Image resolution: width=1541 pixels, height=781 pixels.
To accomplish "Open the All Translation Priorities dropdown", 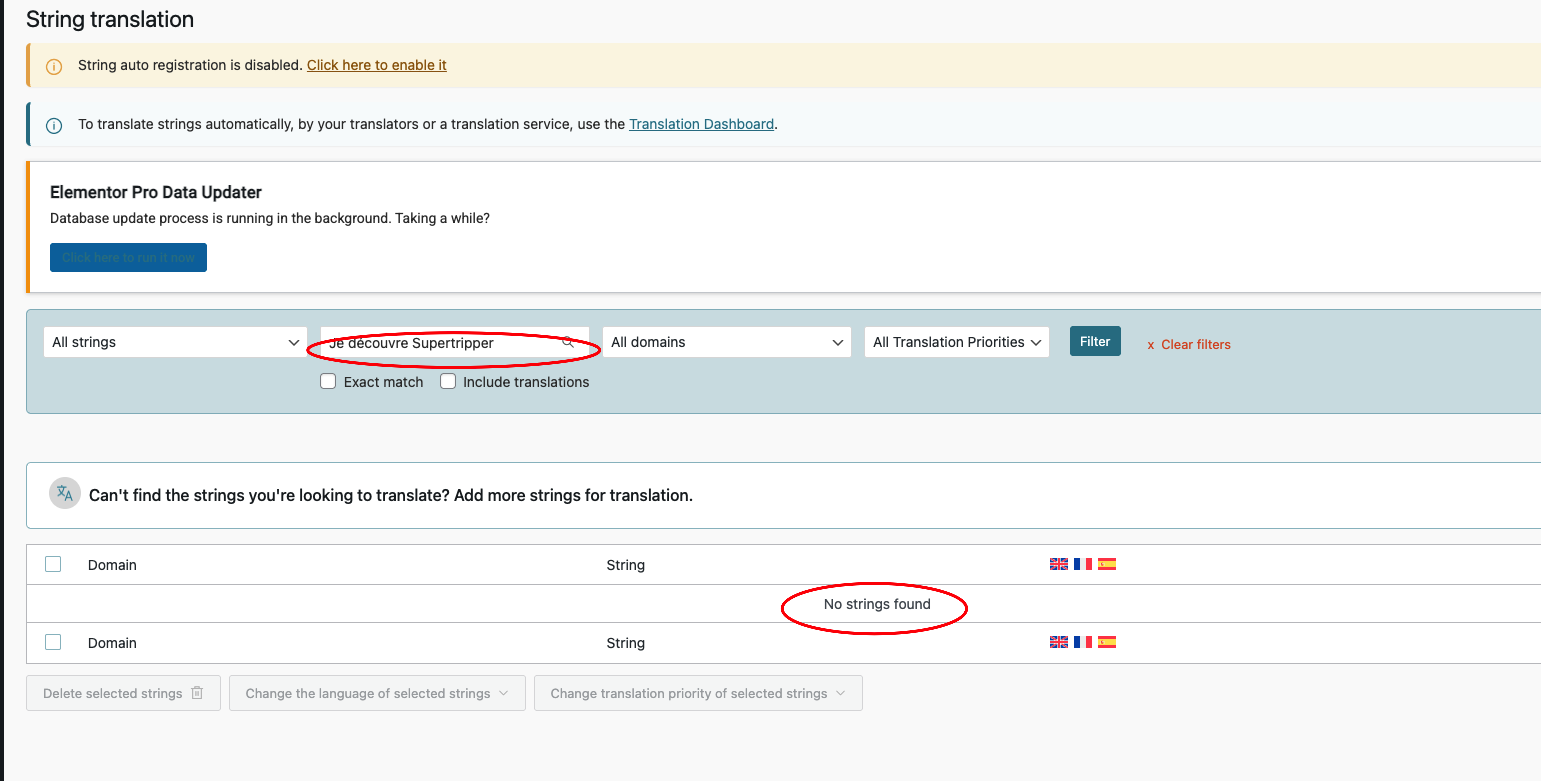I will click(957, 342).
